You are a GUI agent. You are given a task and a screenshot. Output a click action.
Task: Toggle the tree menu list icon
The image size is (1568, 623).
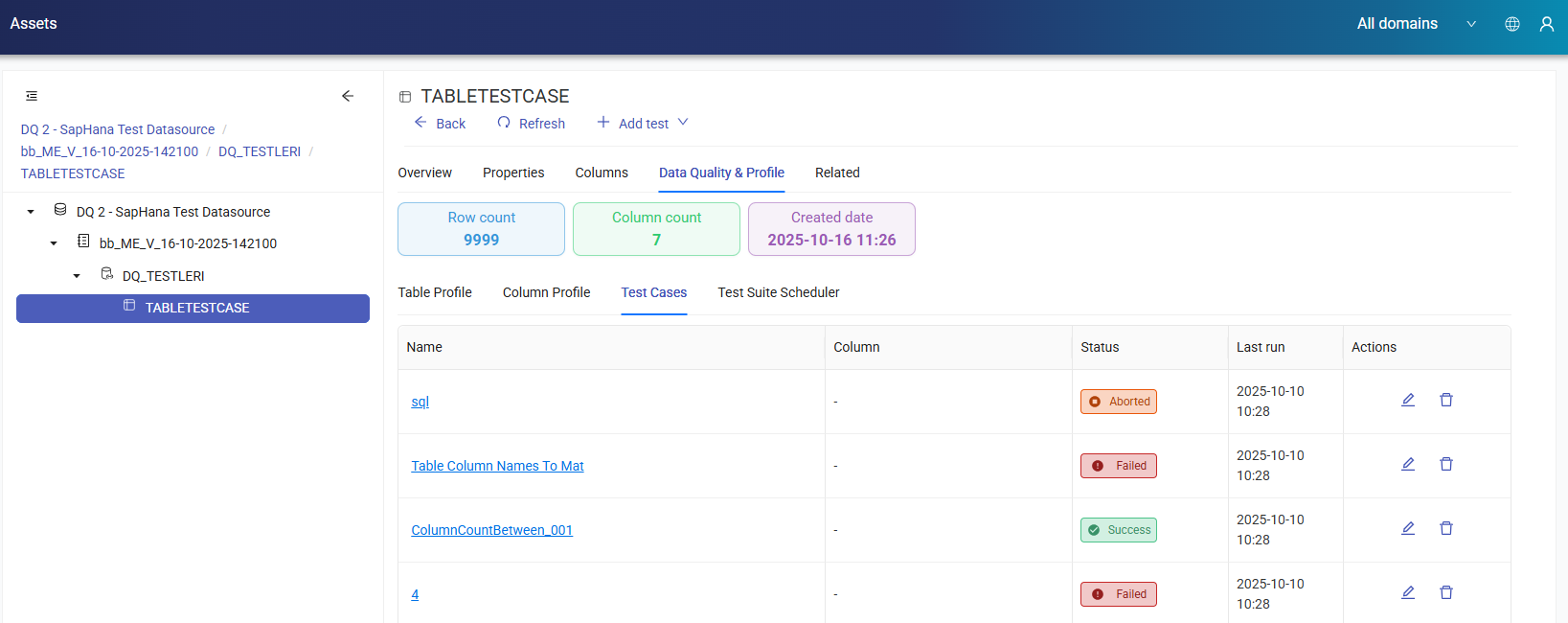pos(32,96)
